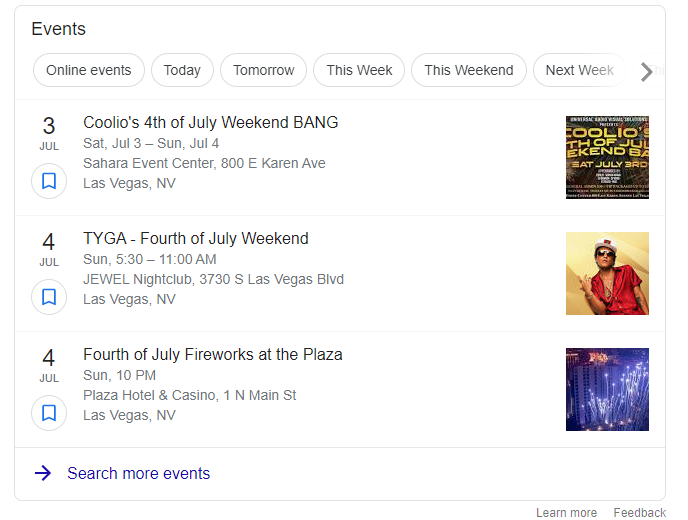Image resolution: width=688 pixels, height=520 pixels.
Task: Save the Coolio's 4th of July event bookmark
Action: pos(49,182)
